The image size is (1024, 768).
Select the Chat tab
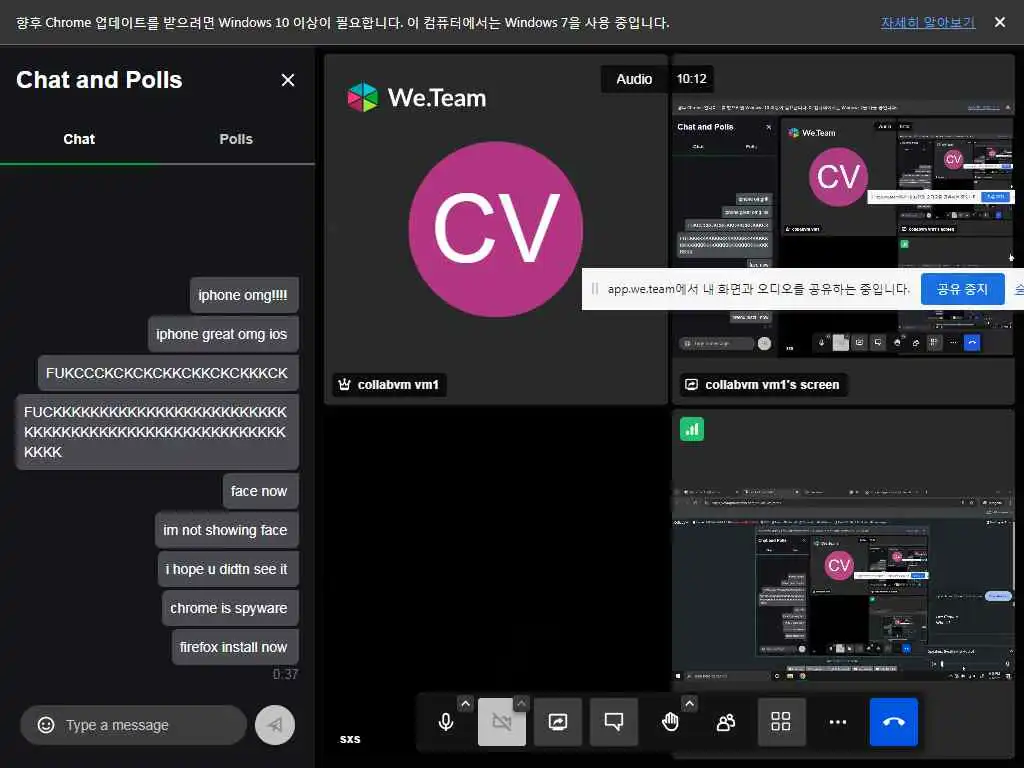[x=79, y=139]
